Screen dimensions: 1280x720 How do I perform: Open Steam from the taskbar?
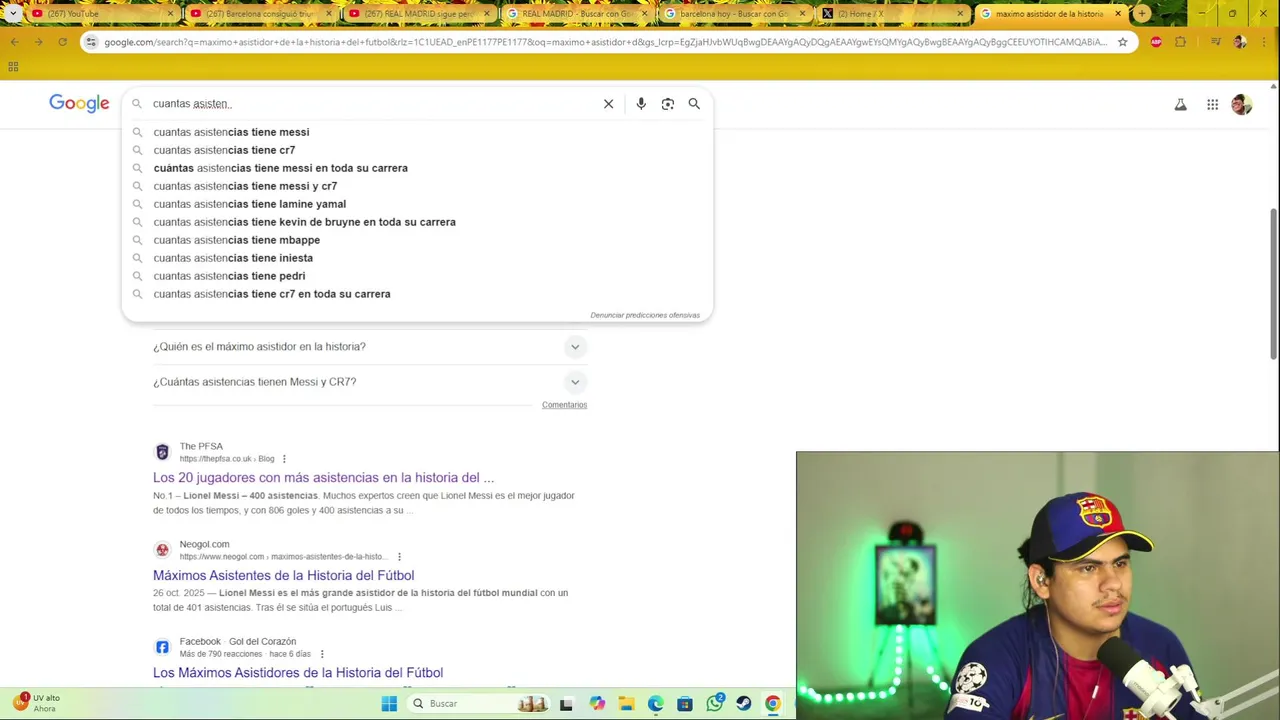tap(744, 703)
